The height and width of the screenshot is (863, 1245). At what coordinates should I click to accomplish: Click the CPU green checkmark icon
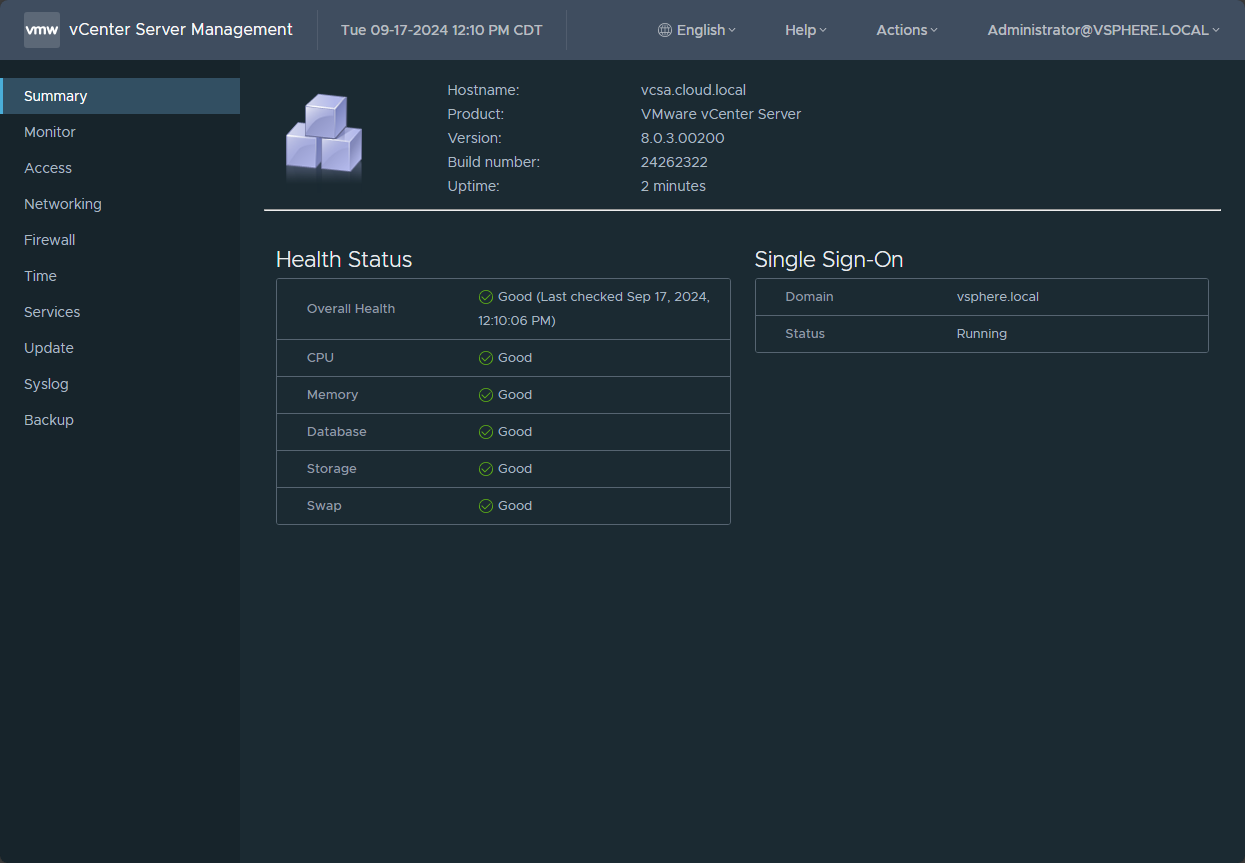[x=486, y=358]
